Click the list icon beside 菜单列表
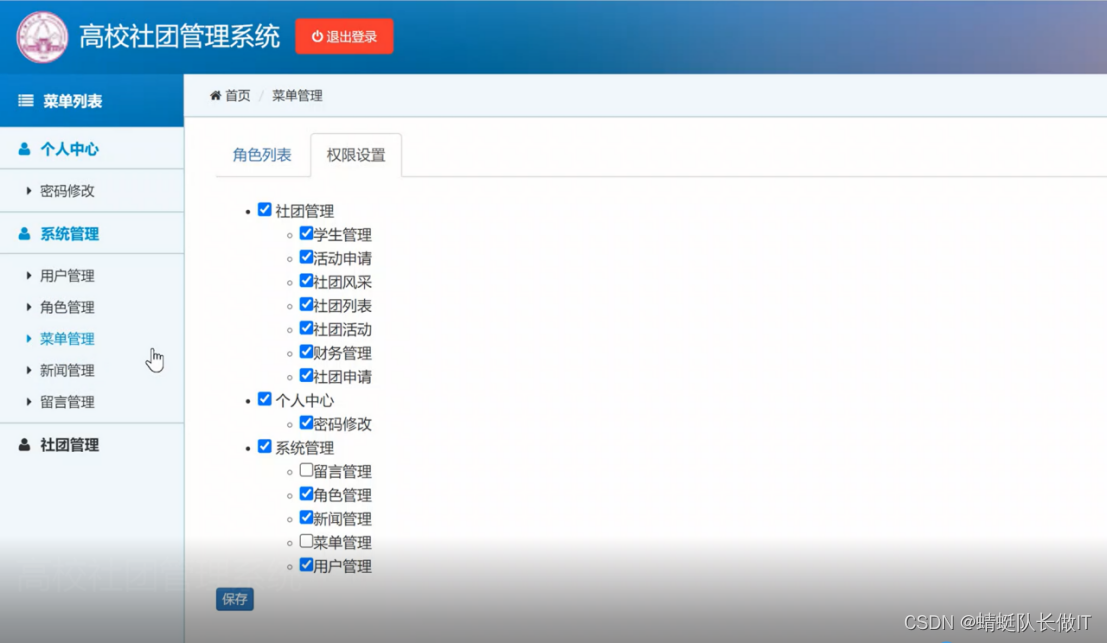Image resolution: width=1107 pixels, height=643 pixels. tap(24, 100)
